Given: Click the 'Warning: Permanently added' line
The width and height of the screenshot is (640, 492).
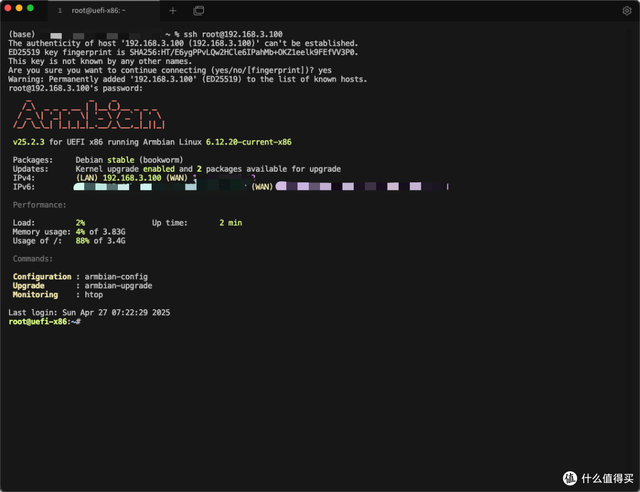Looking at the screenshot, I should (188, 79).
